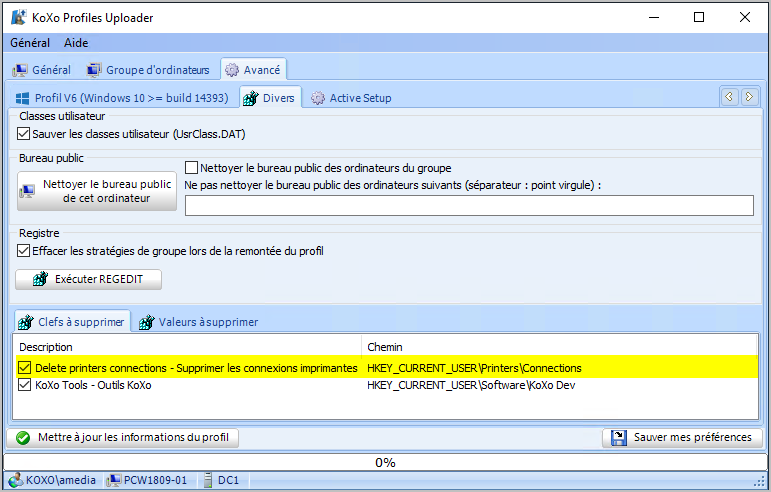Click the KoXo Profiles Uploader title icon

(19, 17)
